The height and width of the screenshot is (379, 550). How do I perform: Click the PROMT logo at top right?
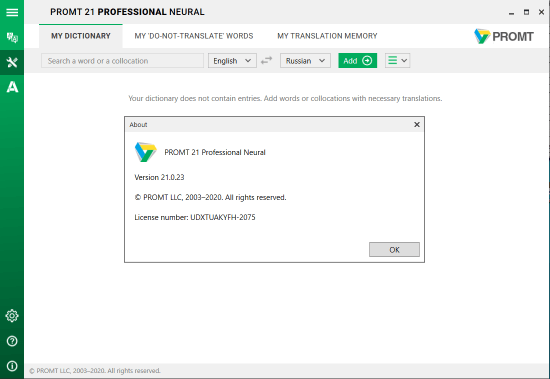click(503, 36)
